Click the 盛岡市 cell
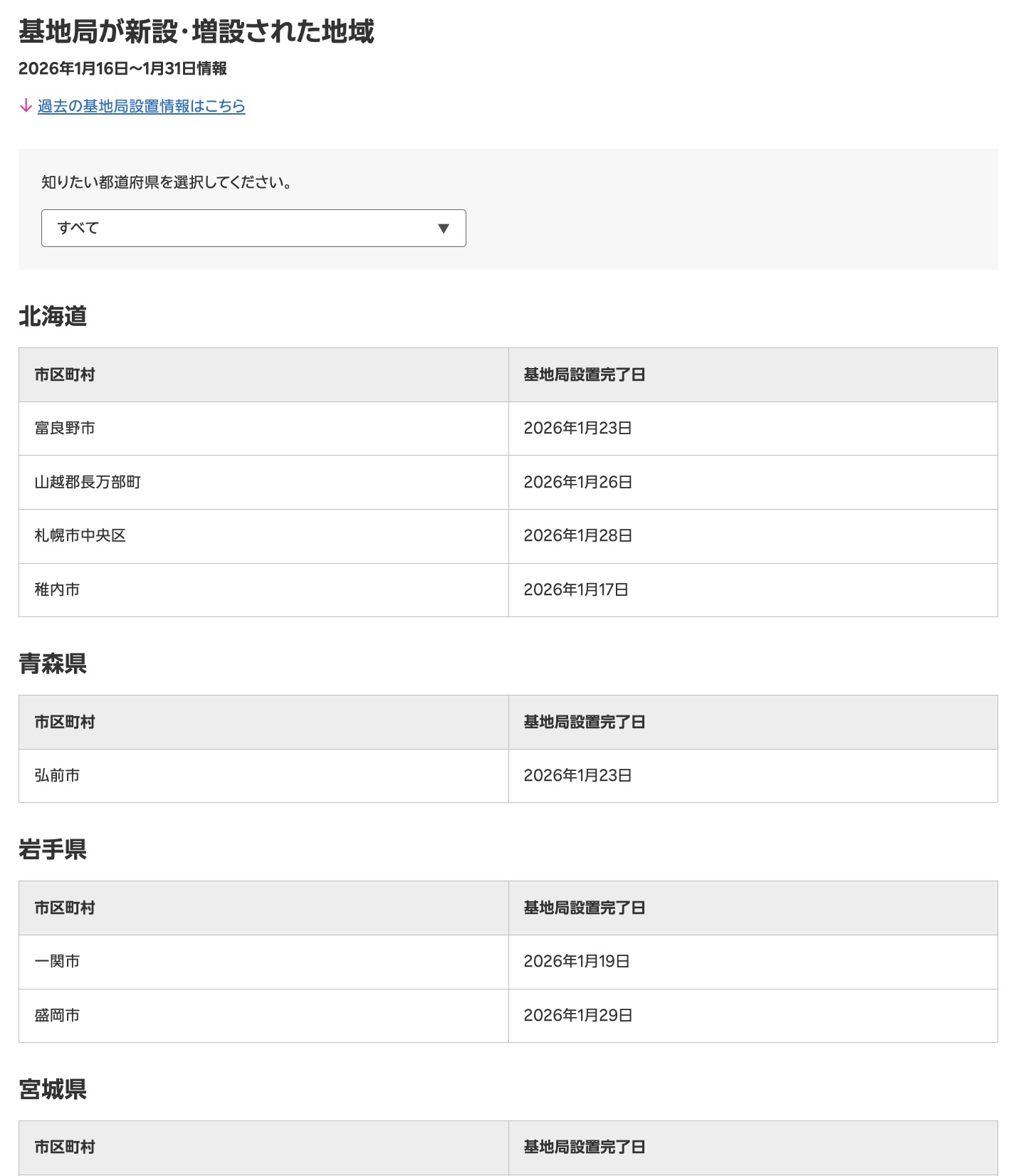Viewport: 1021px width, 1176px height. click(x=263, y=1016)
